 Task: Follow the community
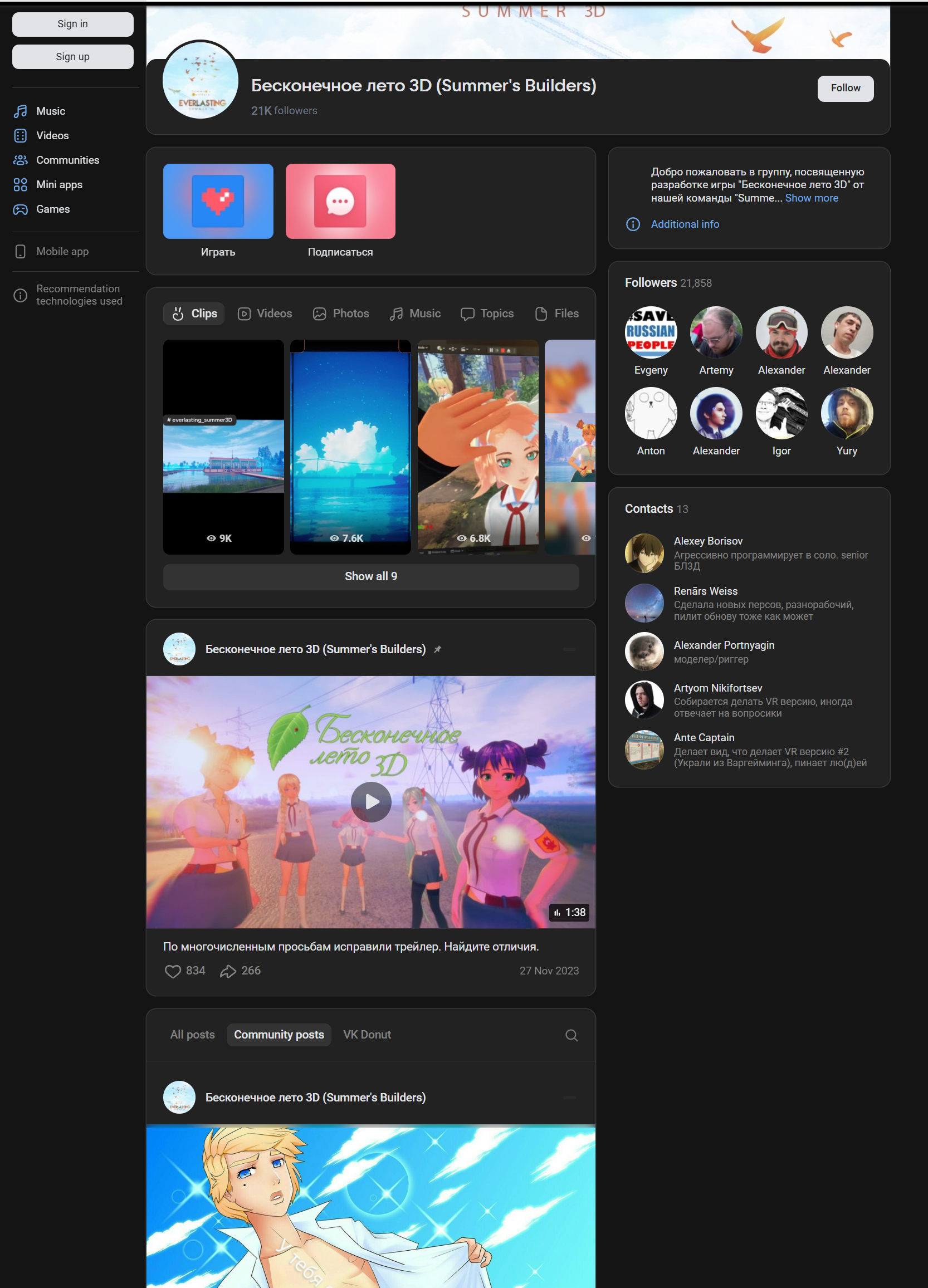click(x=845, y=89)
